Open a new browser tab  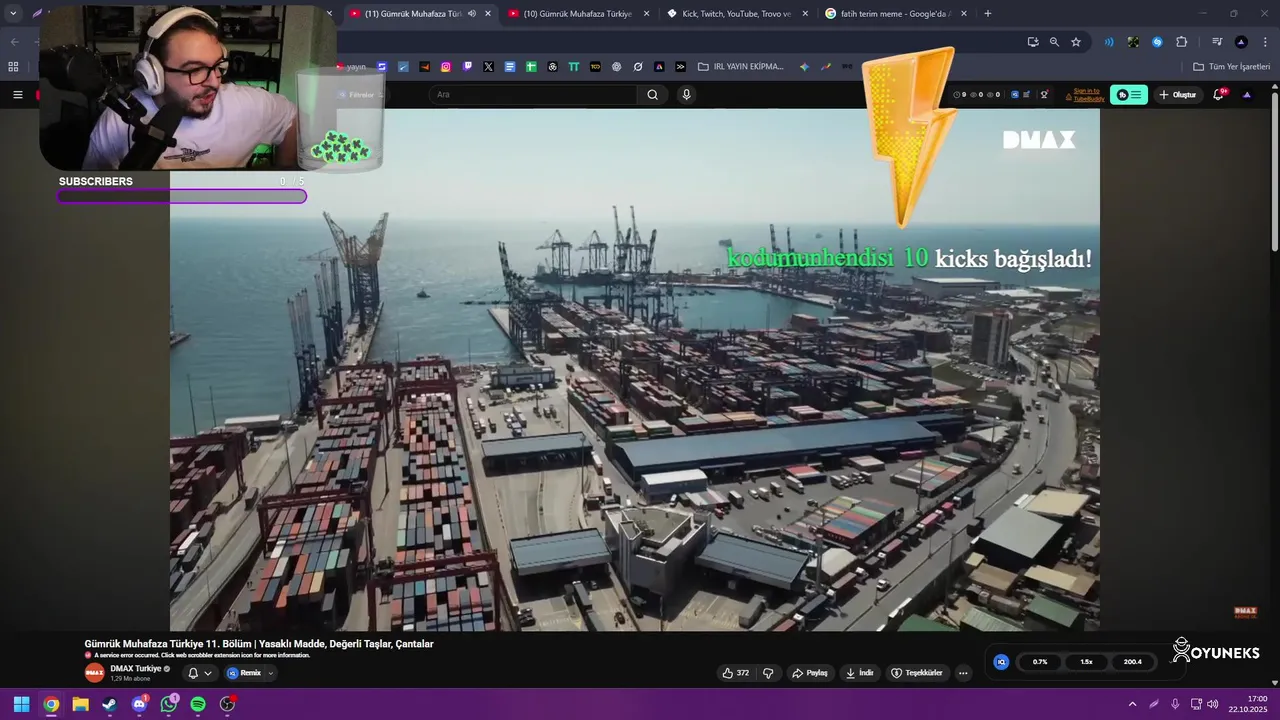click(x=988, y=14)
